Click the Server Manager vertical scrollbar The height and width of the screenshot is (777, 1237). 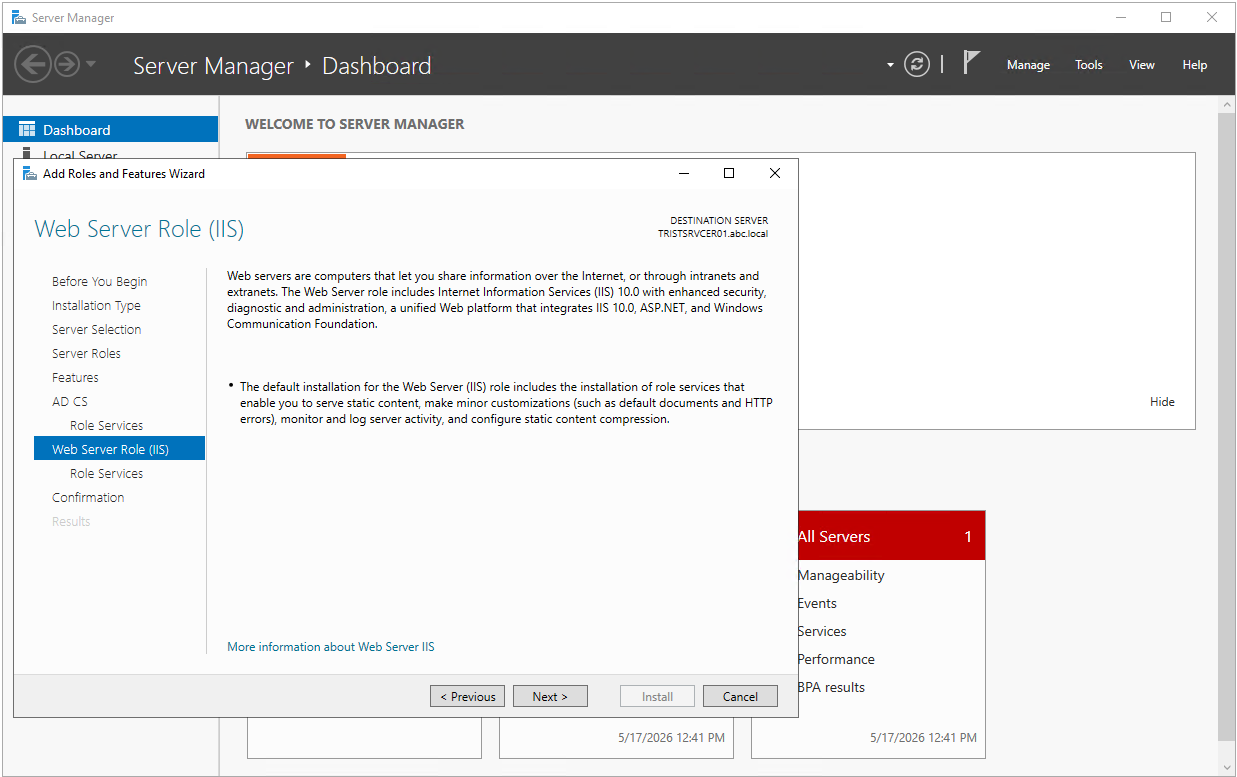(x=1226, y=427)
